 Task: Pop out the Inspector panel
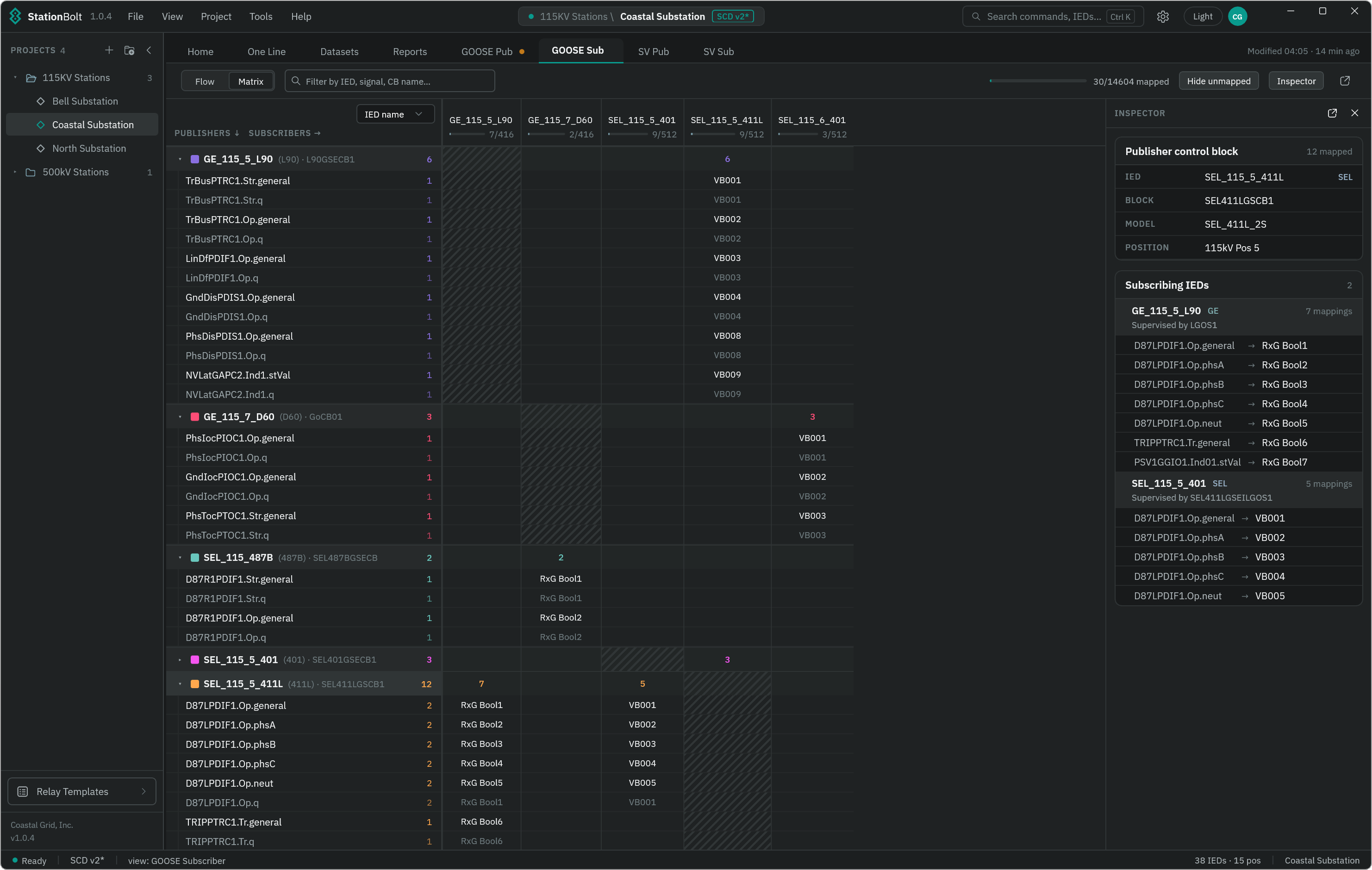pyautogui.click(x=1332, y=113)
